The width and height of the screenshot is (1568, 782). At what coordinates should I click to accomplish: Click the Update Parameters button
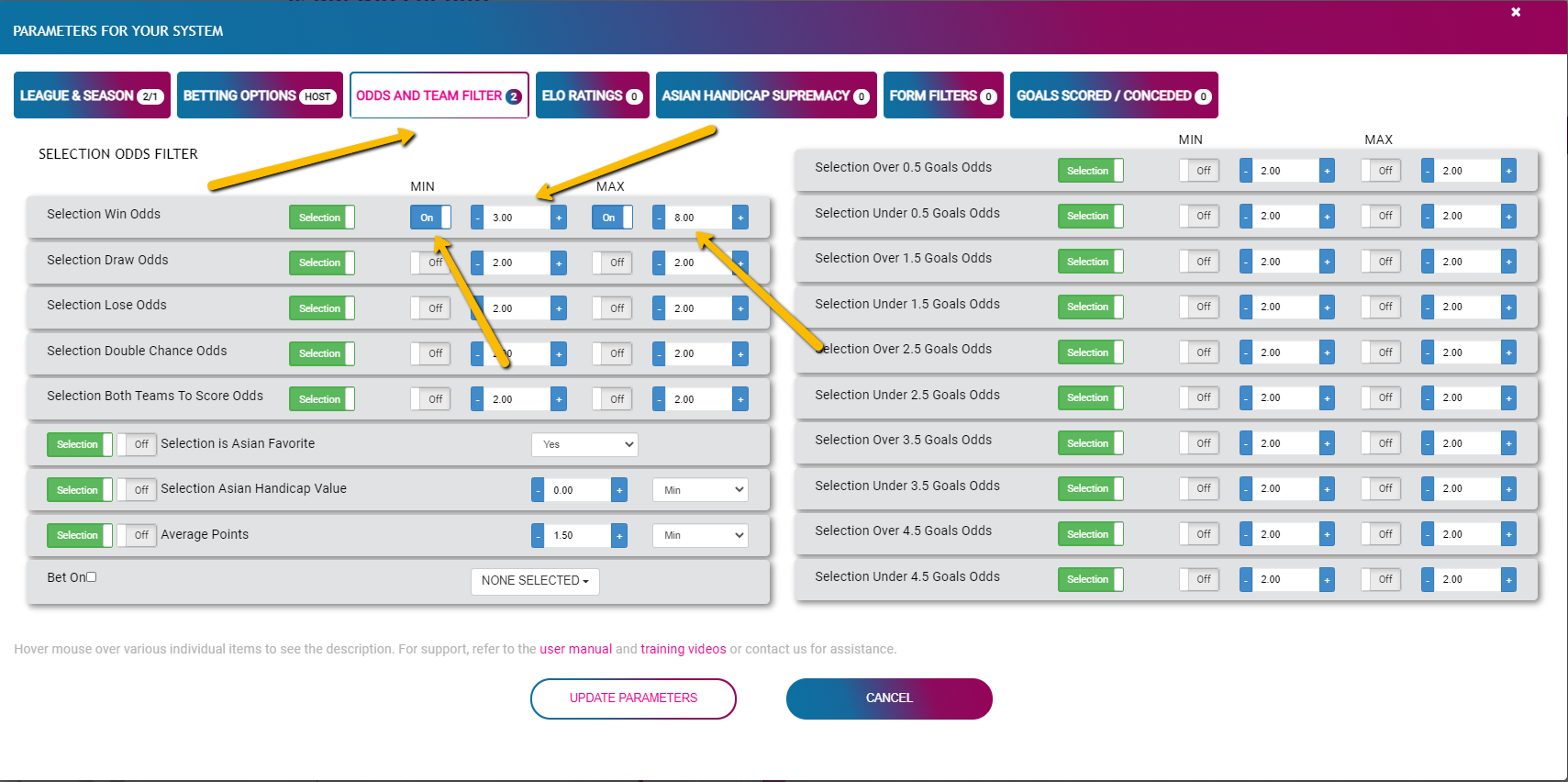tap(633, 698)
